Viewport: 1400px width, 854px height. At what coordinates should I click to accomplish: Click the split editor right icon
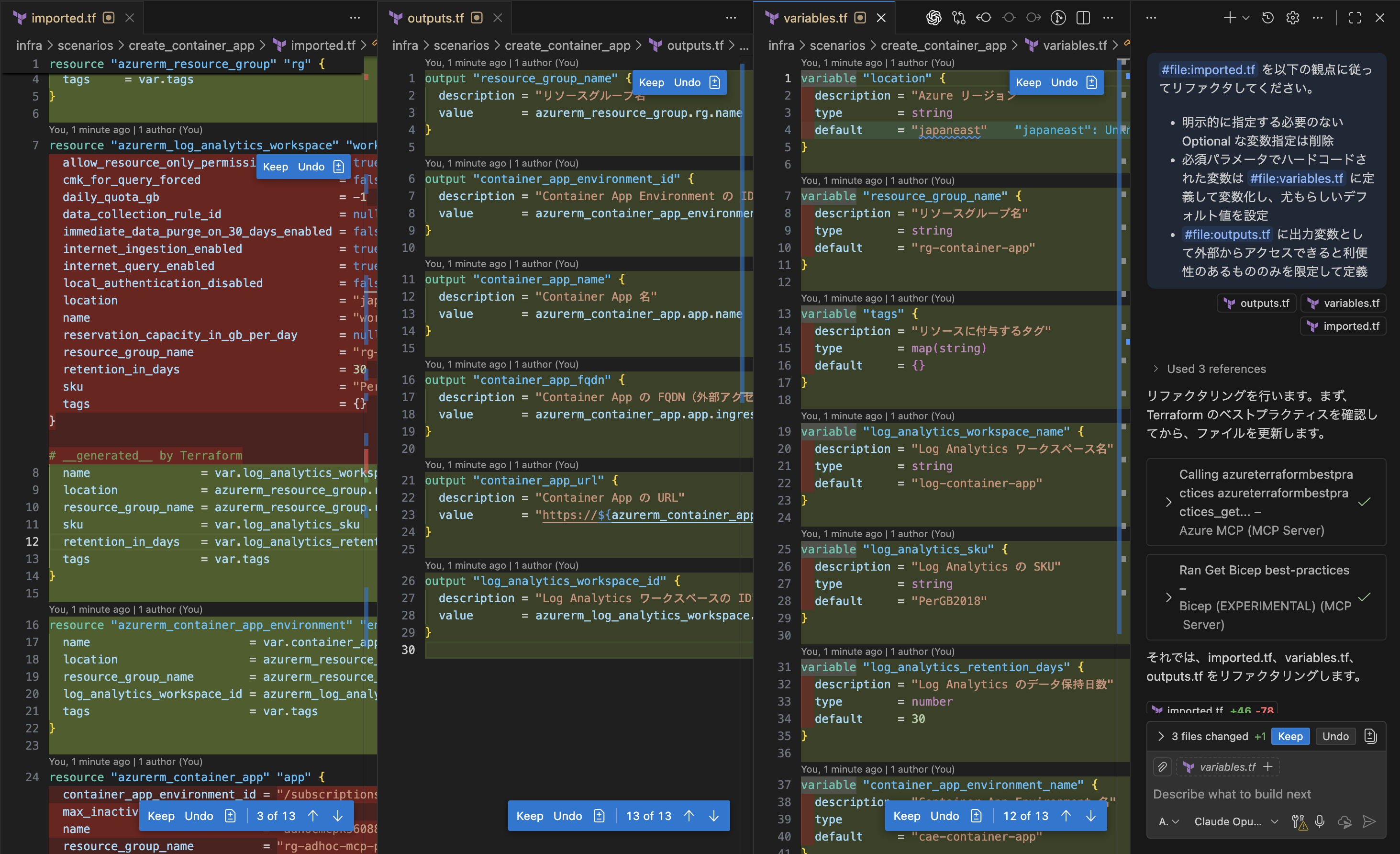(1083, 18)
